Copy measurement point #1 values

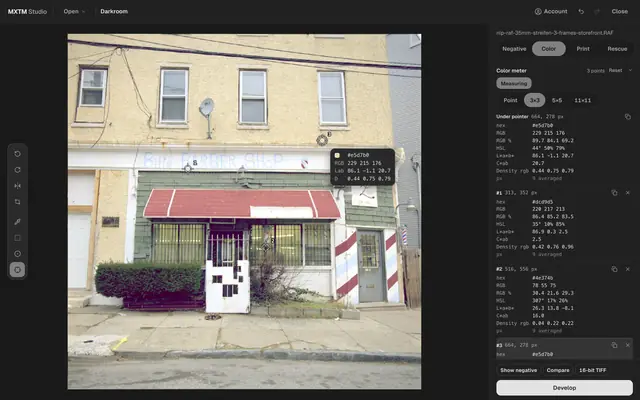(x=614, y=193)
